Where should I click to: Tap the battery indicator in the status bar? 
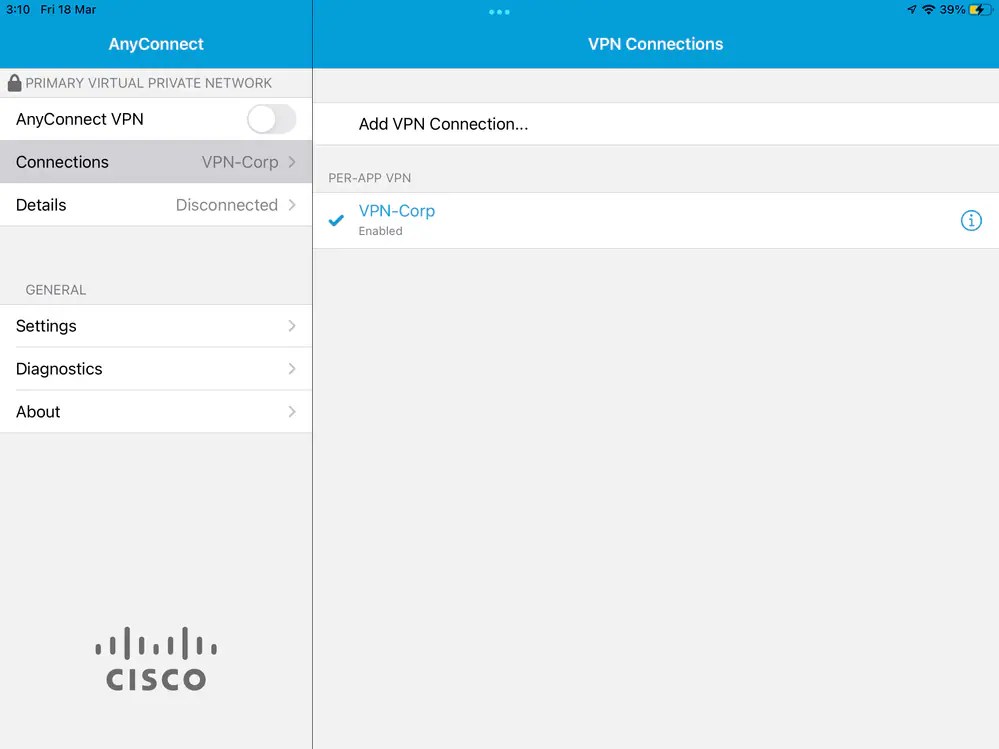point(978,10)
